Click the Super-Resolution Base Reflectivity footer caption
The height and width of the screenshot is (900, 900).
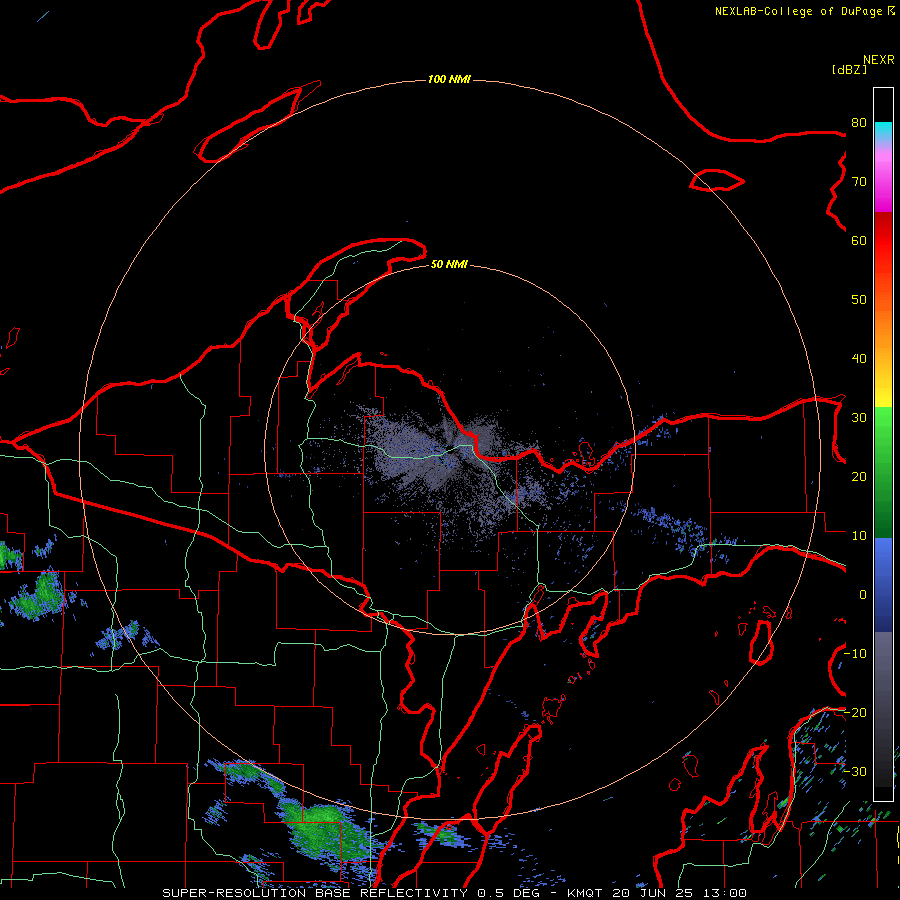pos(454,893)
